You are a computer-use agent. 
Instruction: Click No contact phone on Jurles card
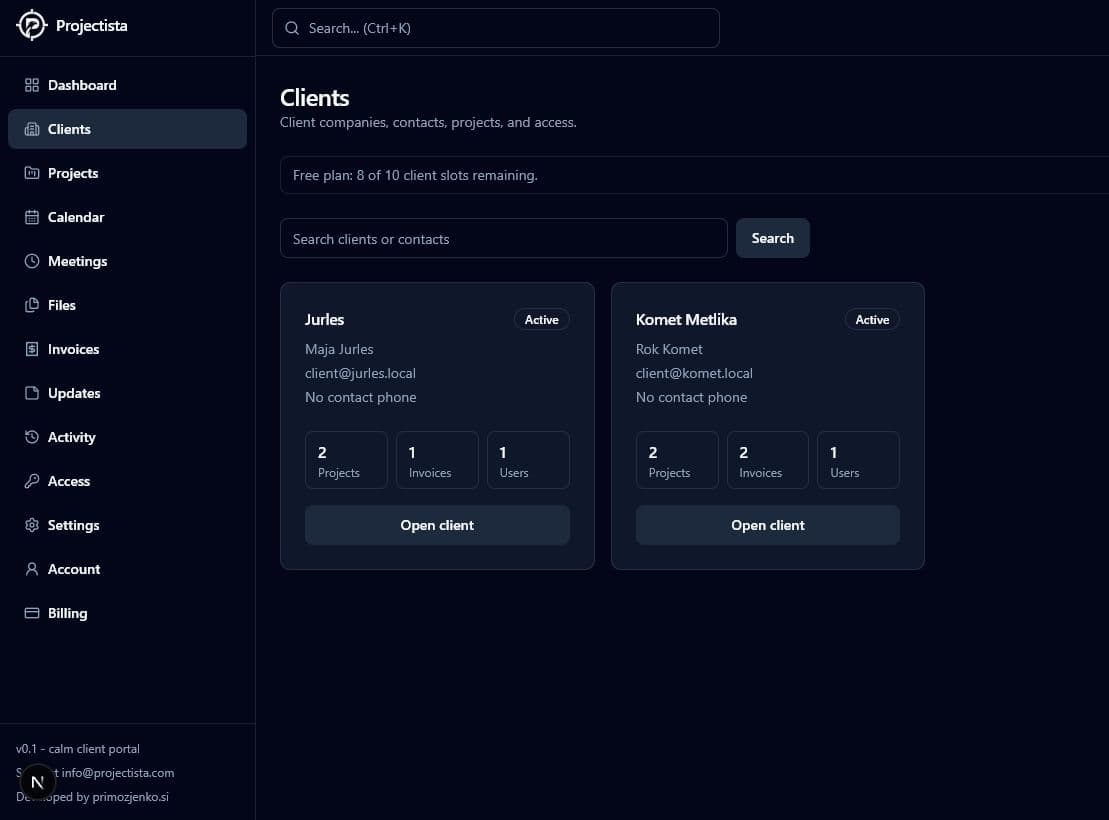click(361, 397)
